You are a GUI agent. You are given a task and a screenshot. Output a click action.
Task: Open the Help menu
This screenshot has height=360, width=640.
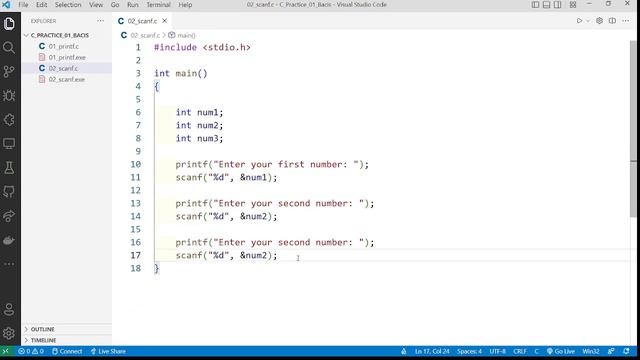click(185, 5)
